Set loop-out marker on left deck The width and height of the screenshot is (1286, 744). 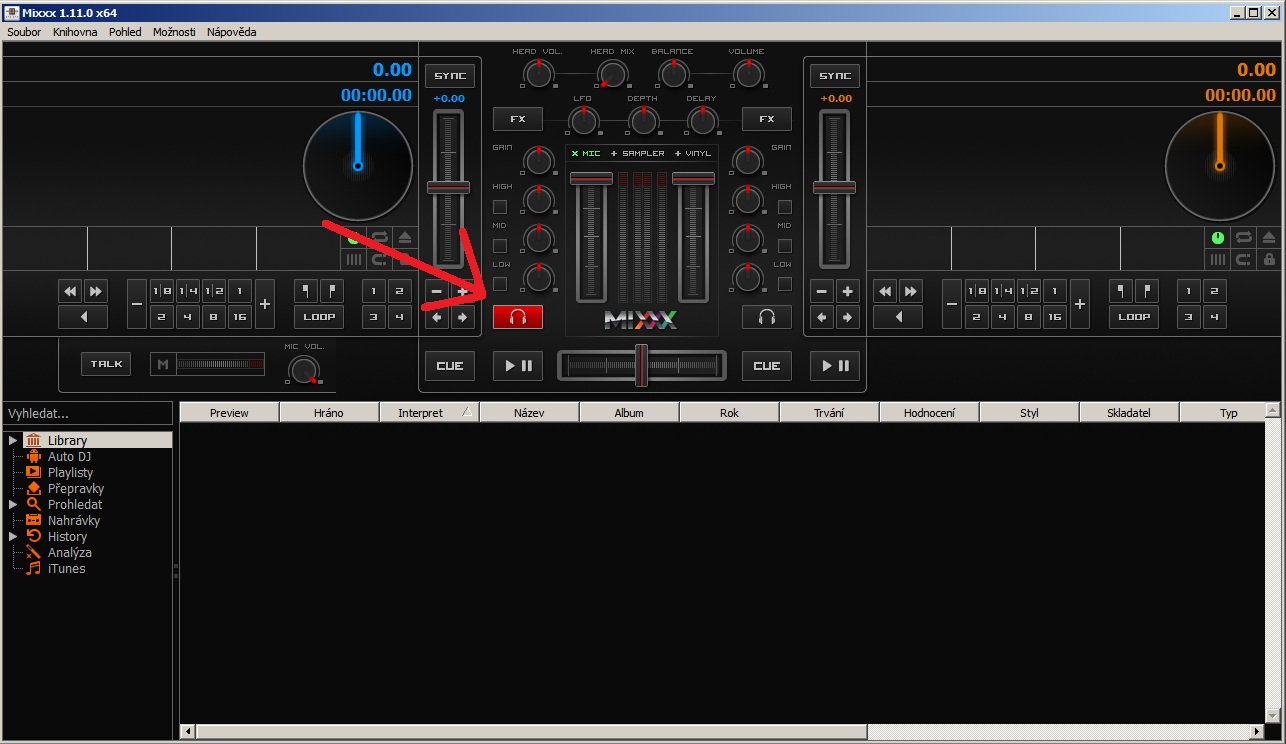click(332, 291)
